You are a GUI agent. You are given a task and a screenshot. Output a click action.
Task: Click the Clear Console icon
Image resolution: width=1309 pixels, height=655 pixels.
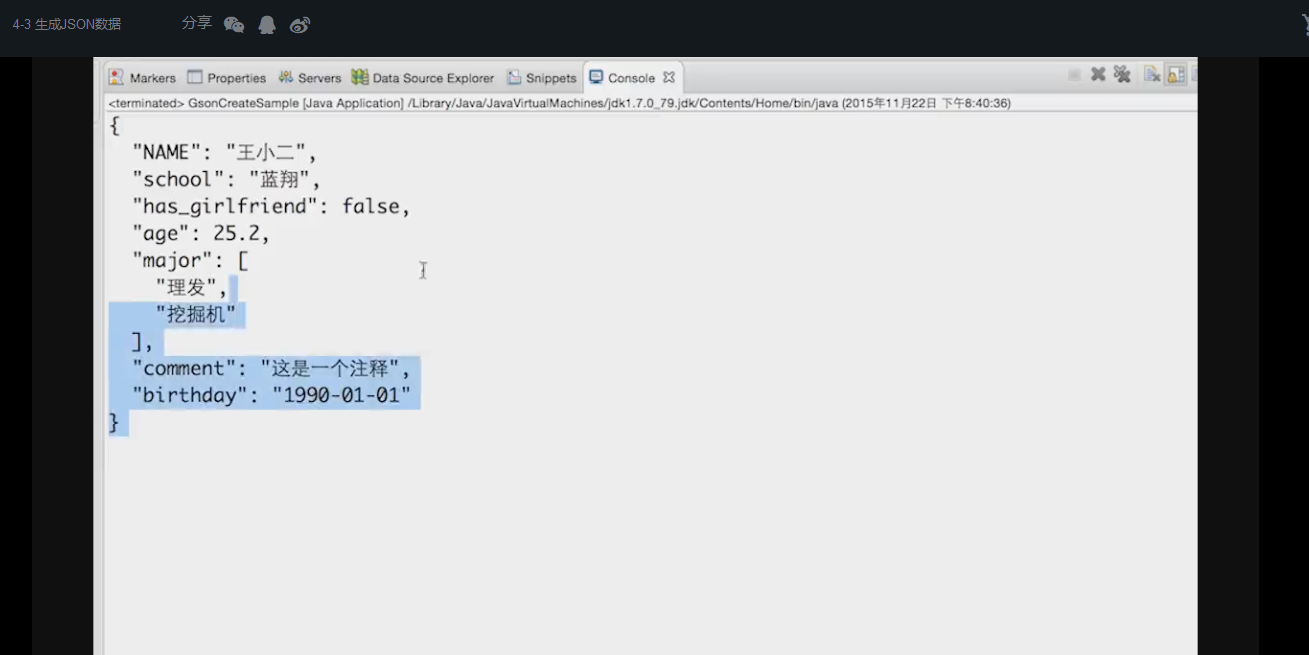1152,75
